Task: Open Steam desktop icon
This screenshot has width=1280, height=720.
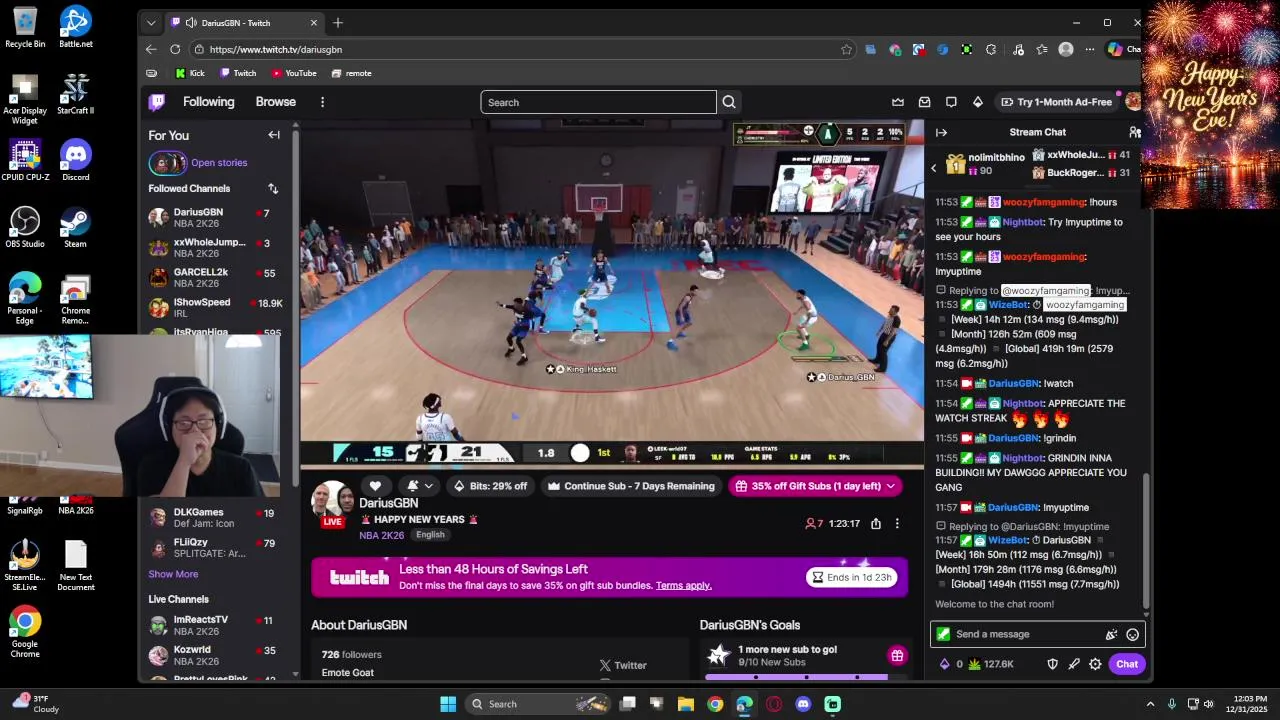Action: pyautogui.click(x=75, y=227)
